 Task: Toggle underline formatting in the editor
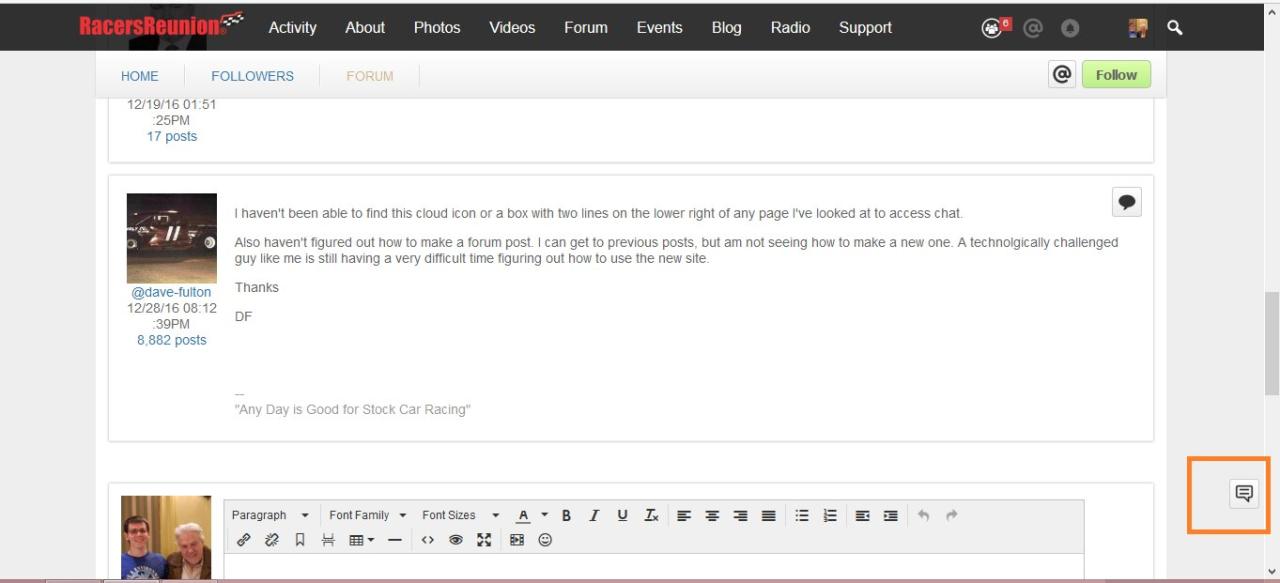click(x=622, y=515)
